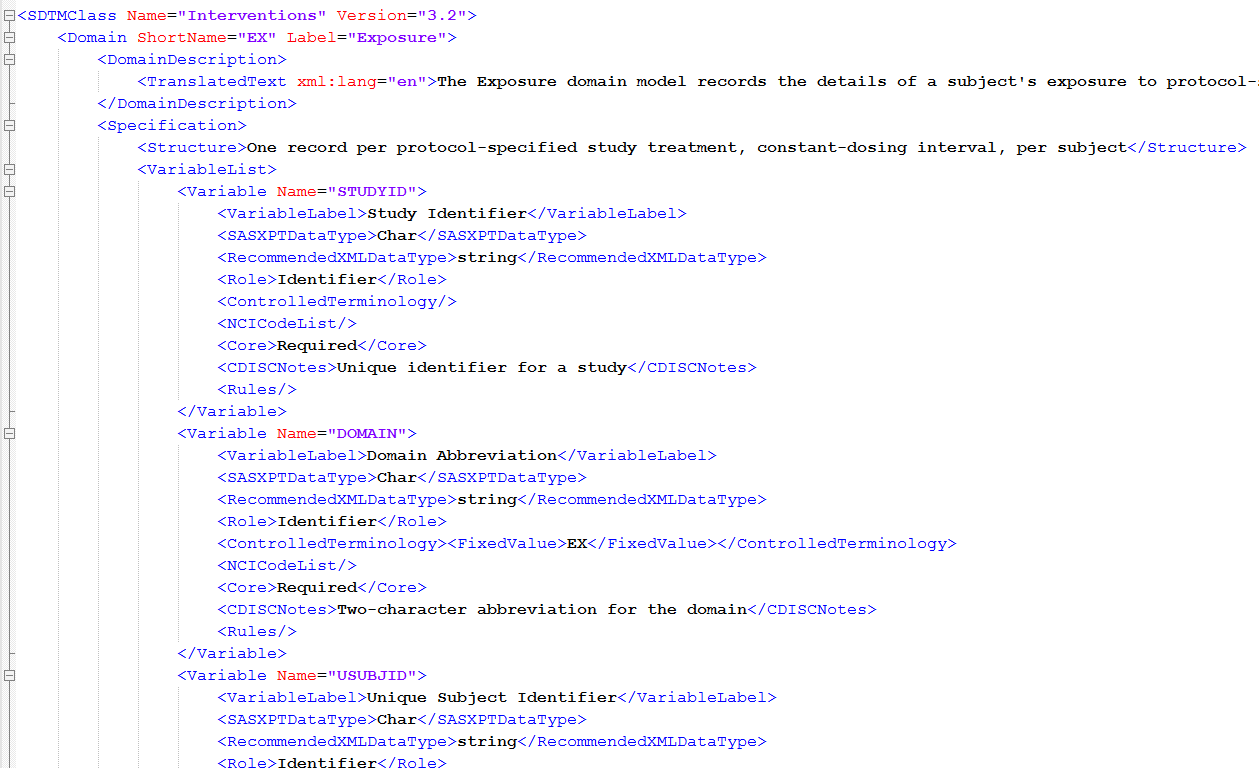Viewport: 1259px width, 768px height.
Task: Collapse the Domain "EX" element node
Action: coord(9,37)
